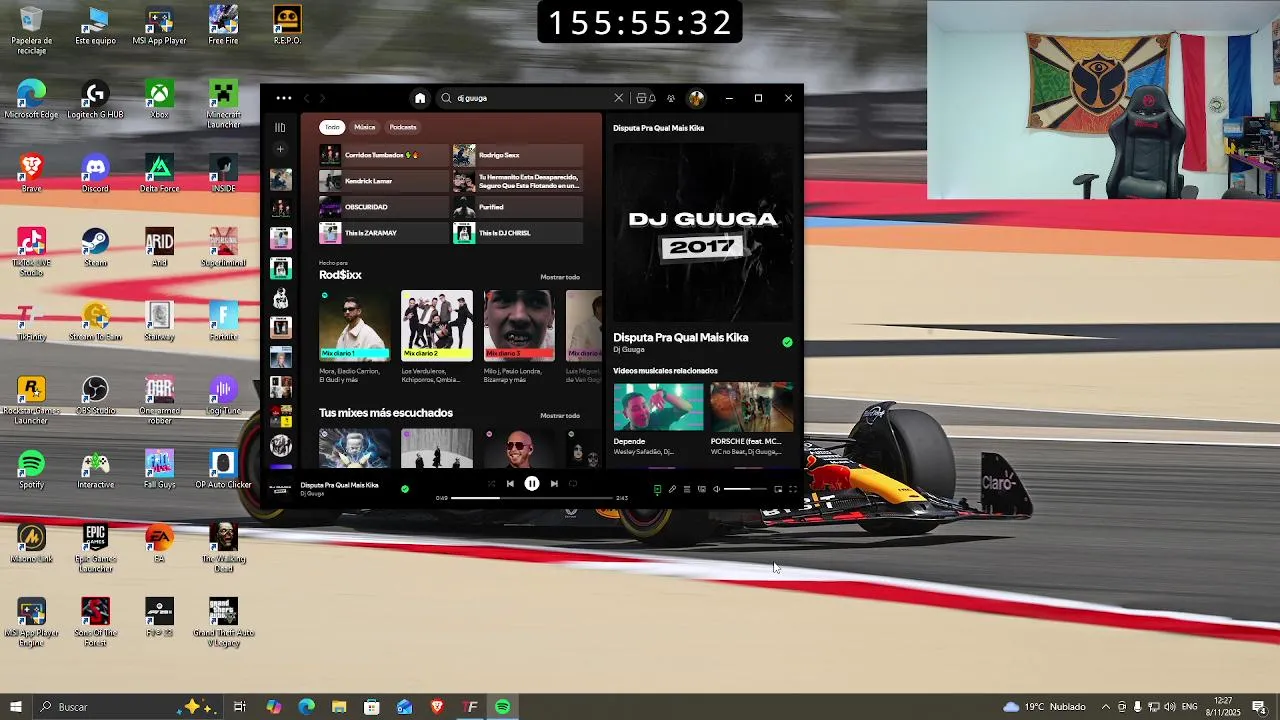
Task: Open 'This Is ZARAMAY' playlist
Action: point(384,233)
